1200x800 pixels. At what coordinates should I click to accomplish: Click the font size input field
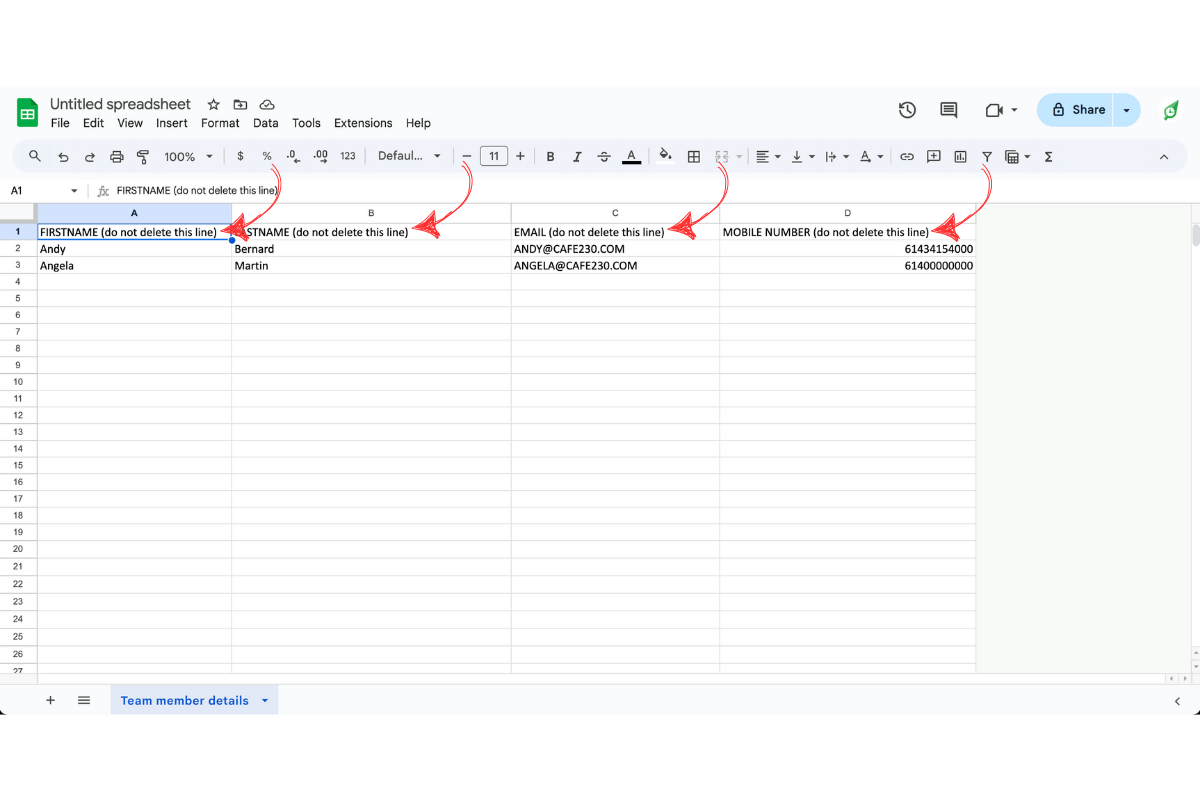click(x=494, y=157)
